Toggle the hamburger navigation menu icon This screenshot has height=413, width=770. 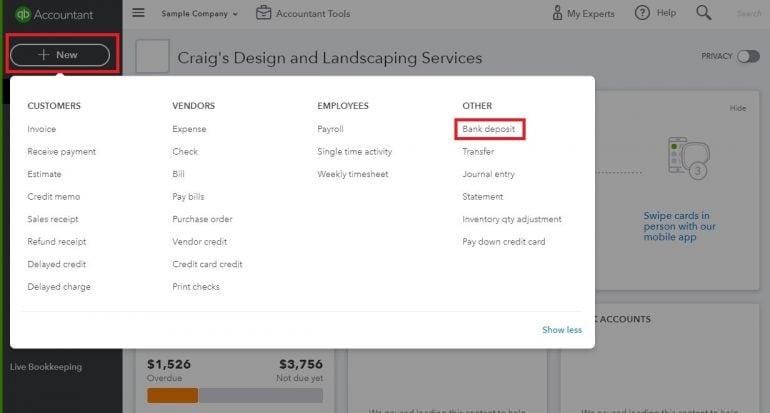pos(138,13)
